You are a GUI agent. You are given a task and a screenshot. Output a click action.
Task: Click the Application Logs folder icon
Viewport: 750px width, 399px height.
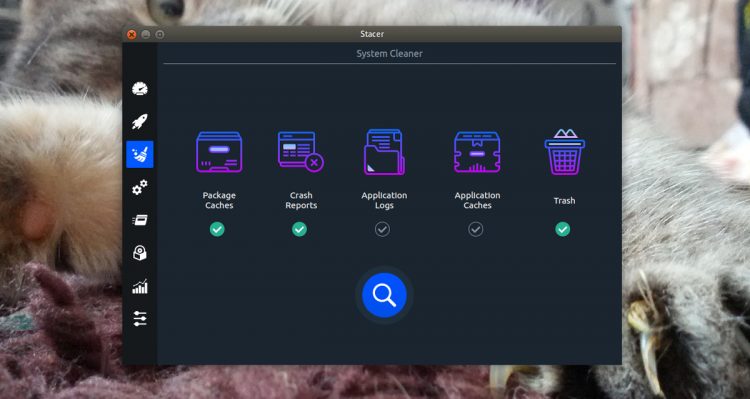click(x=384, y=152)
